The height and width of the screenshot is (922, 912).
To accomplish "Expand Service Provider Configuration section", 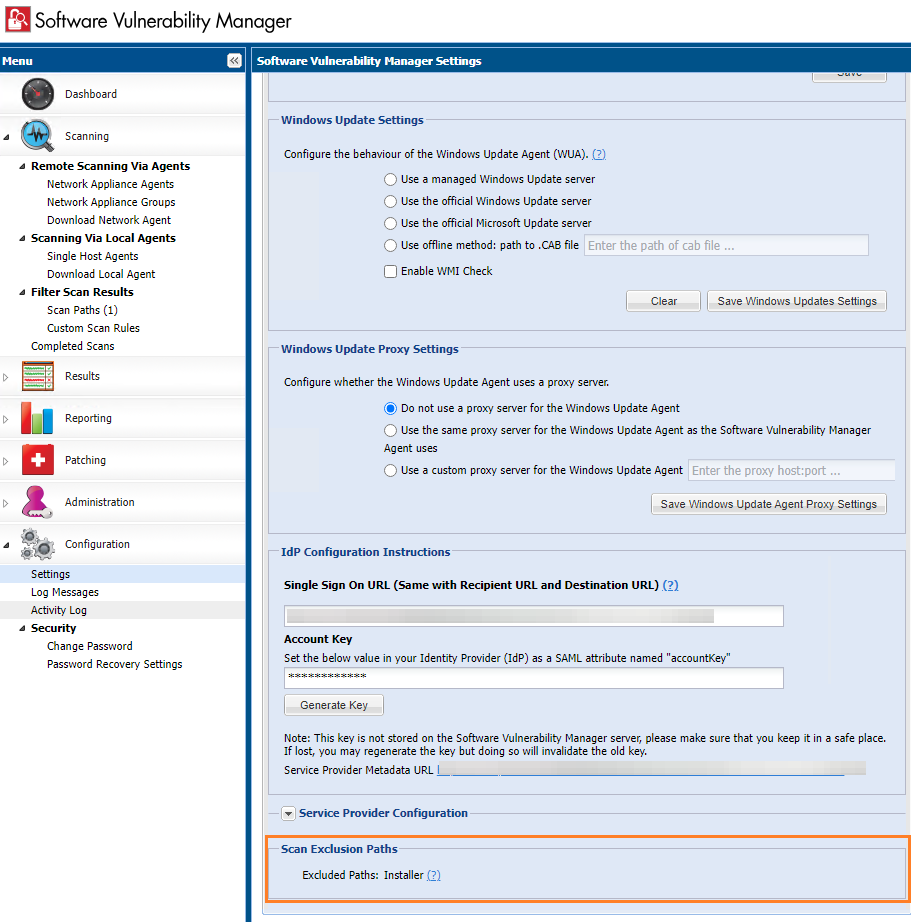I will click(x=288, y=813).
